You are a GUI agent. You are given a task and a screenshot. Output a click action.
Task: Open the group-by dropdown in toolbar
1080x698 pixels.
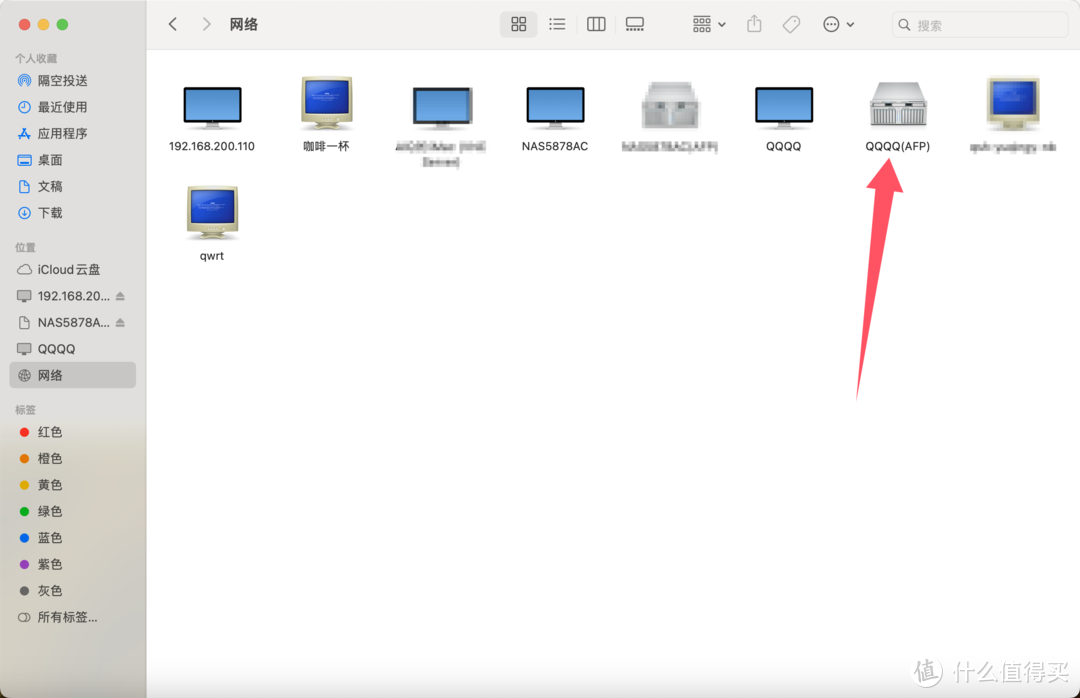click(709, 25)
